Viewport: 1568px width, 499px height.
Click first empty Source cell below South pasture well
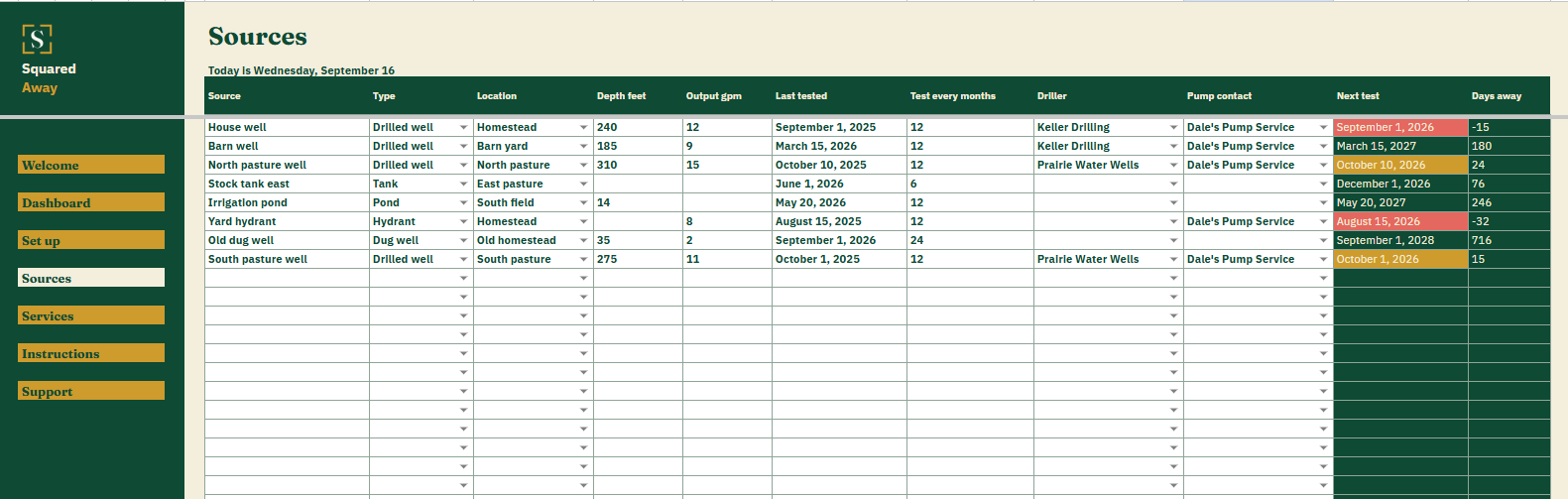coord(287,278)
